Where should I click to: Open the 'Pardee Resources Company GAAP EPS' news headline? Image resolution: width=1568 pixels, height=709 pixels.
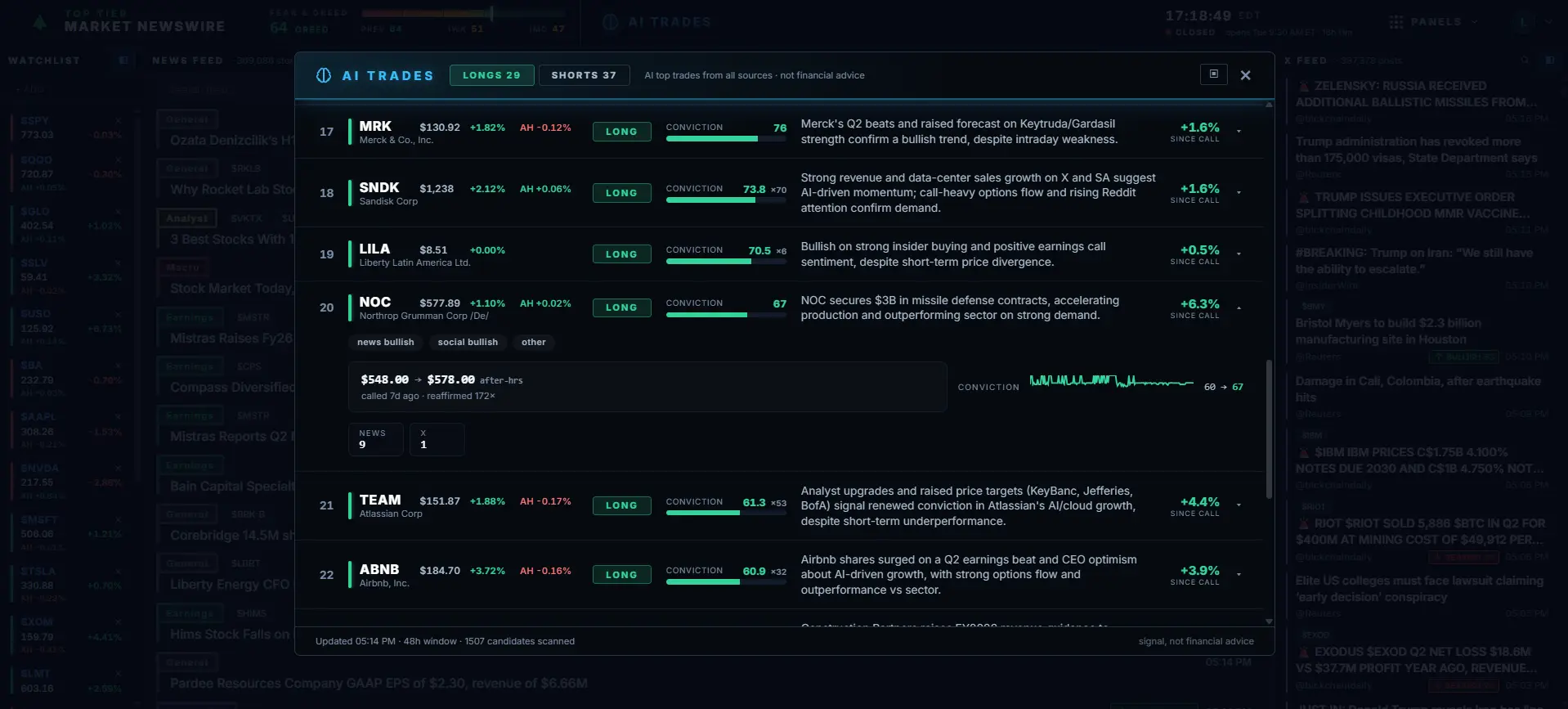pos(379,684)
